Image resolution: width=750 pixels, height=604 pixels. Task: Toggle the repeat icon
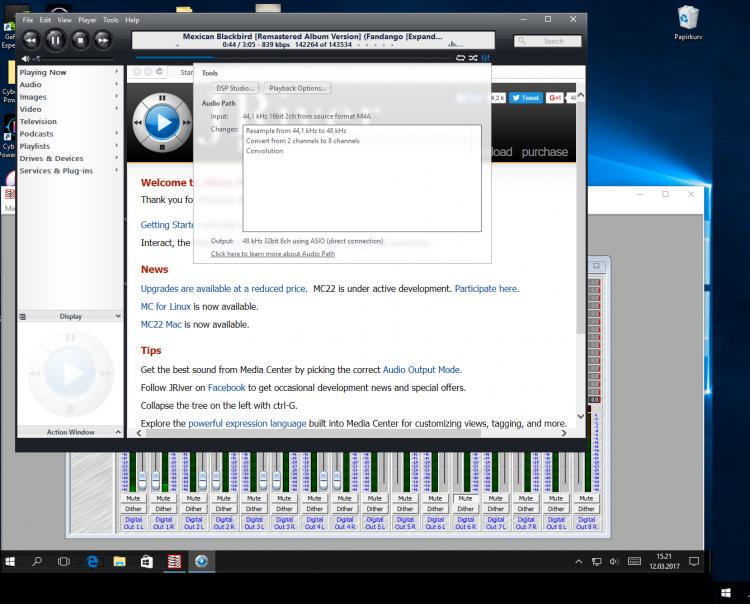pos(461,58)
